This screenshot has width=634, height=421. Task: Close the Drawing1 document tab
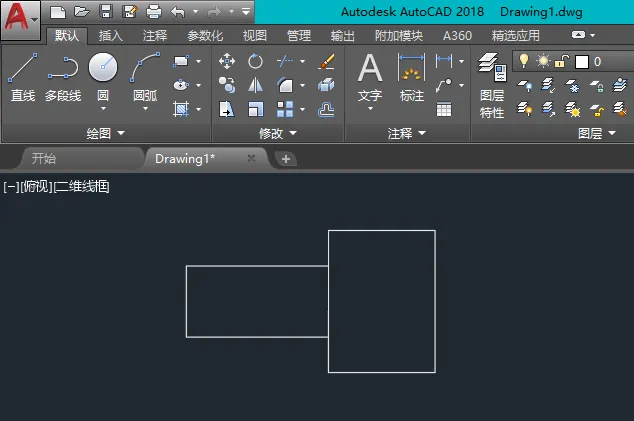coord(251,158)
